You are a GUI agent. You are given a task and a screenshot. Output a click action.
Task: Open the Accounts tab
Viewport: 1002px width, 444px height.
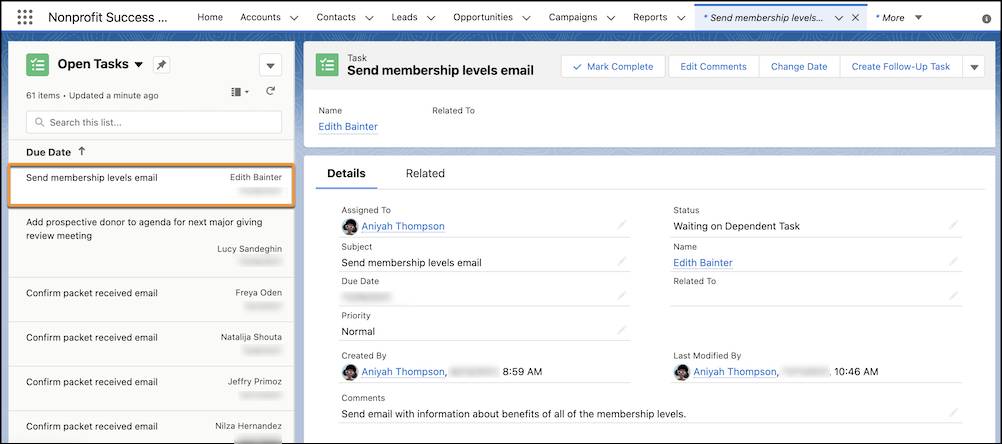tap(261, 17)
